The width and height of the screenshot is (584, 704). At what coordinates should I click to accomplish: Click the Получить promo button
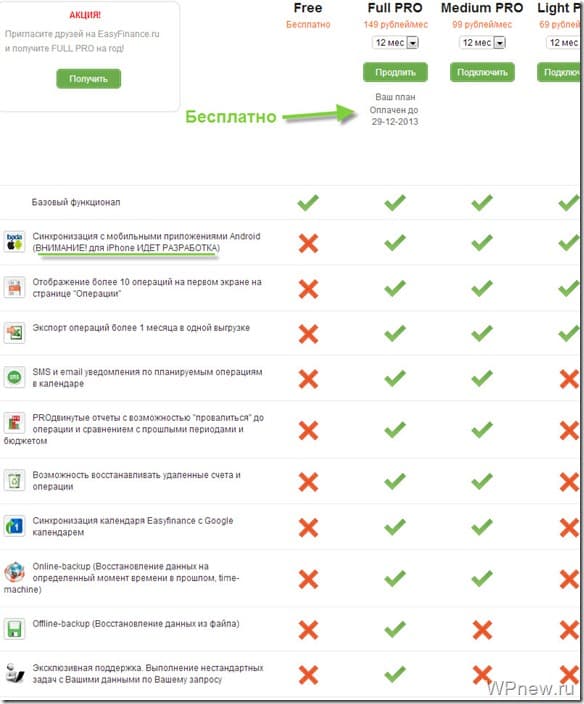pyautogui.click(x=88, y=79)
